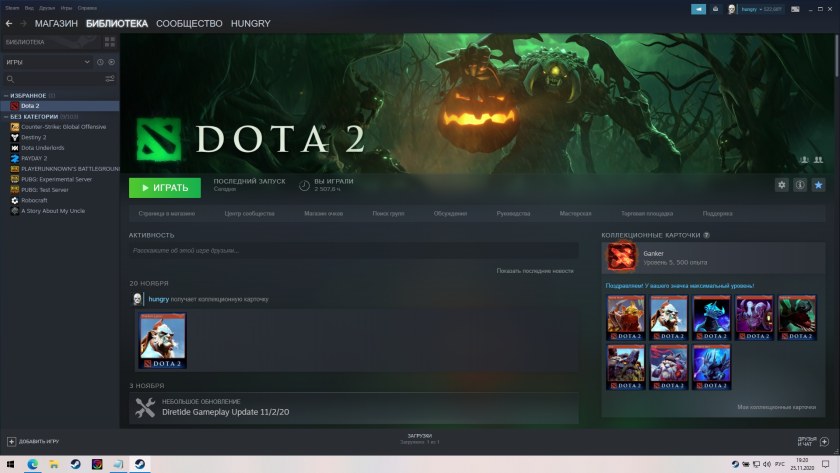
Task: Open Windows action center notifications
Action: (x=826, y=464)
